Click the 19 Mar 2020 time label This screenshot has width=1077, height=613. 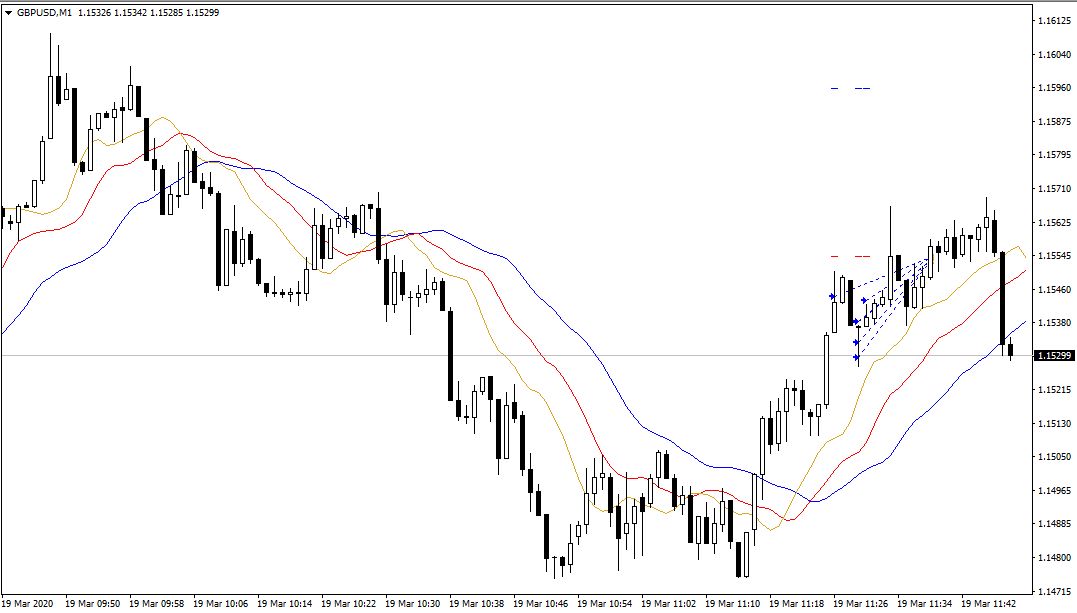point(27,603)
